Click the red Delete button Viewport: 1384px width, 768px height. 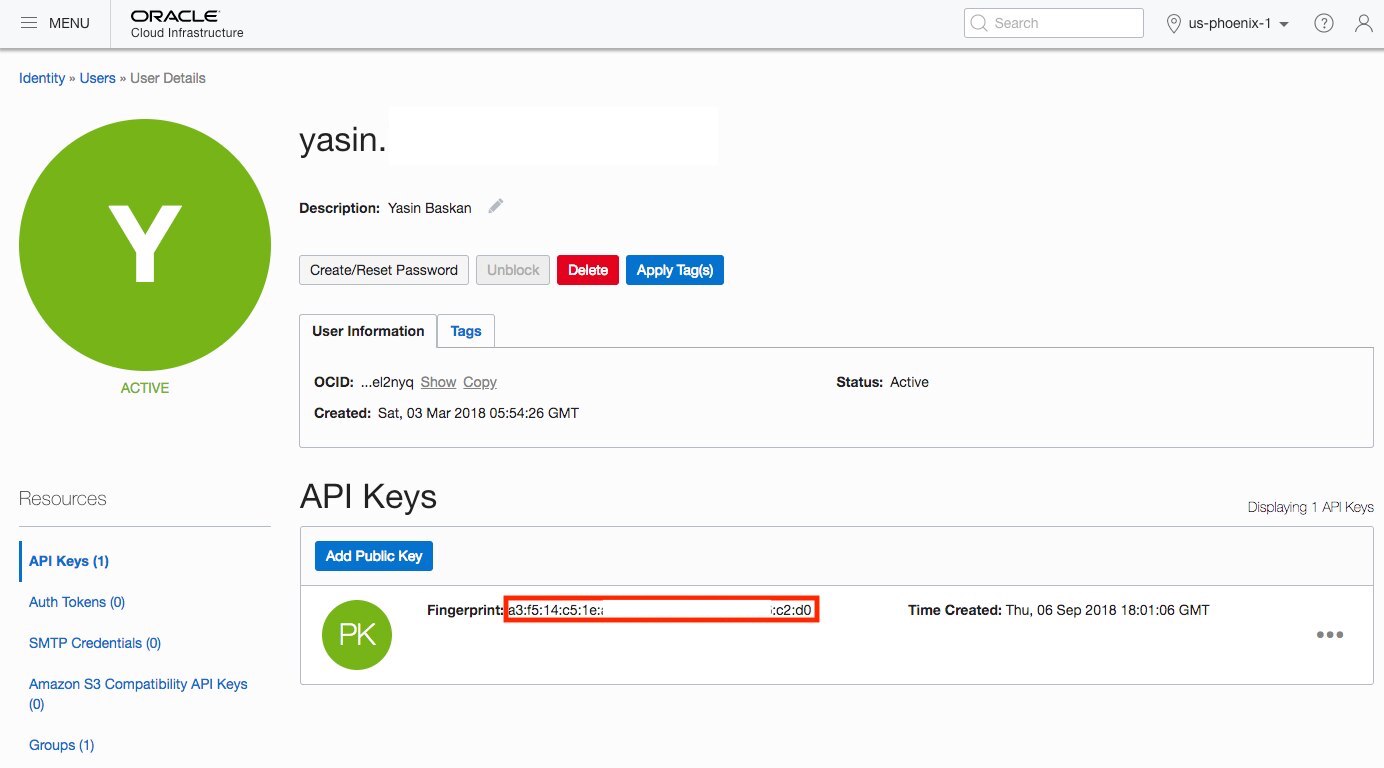pyautogui.click(x=588, y=270)
